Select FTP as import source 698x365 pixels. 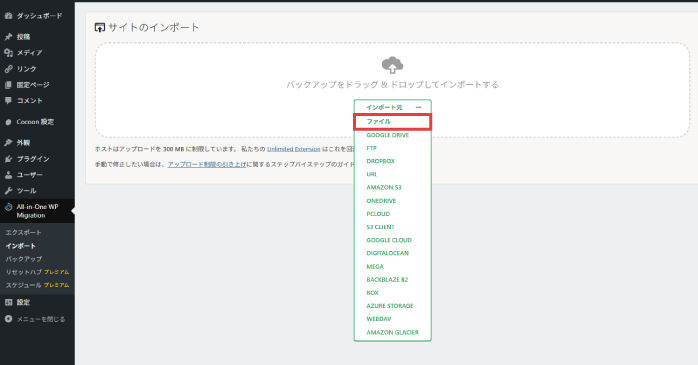click(x=371, y=148)
